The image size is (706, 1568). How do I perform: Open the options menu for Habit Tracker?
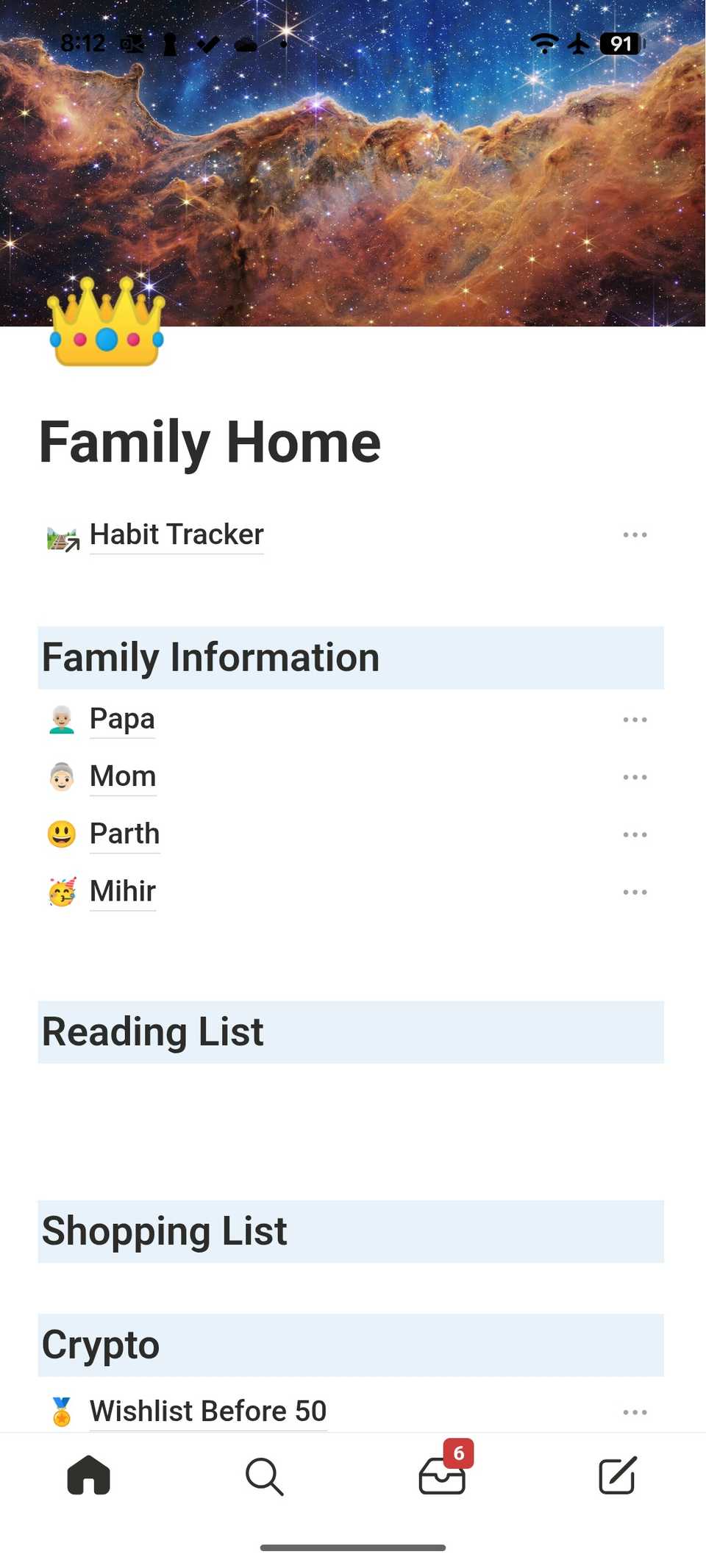[x=635, y=535]
